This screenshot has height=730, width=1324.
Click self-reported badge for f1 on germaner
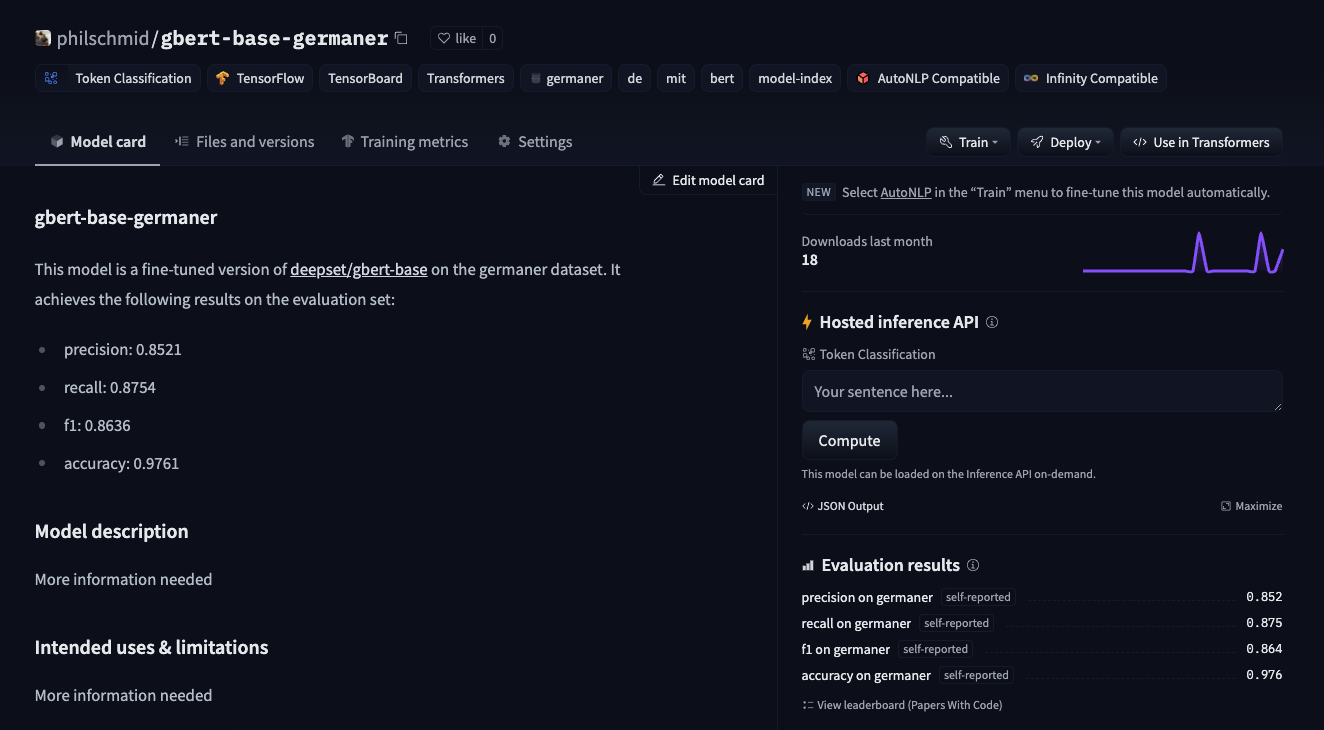[935, 649]
